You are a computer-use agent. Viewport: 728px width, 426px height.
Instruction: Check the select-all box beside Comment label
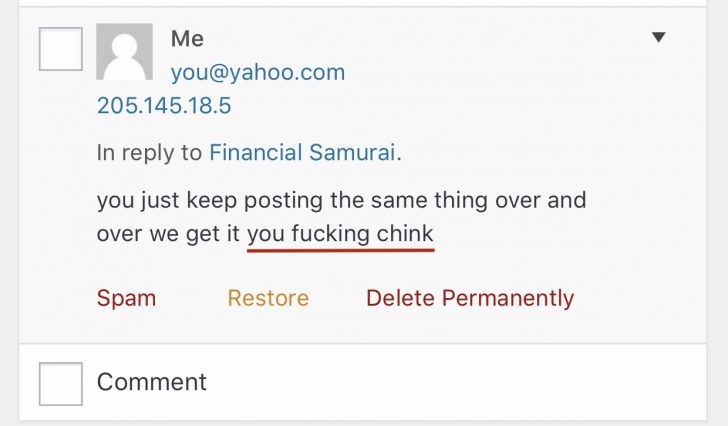coord(61,384)
